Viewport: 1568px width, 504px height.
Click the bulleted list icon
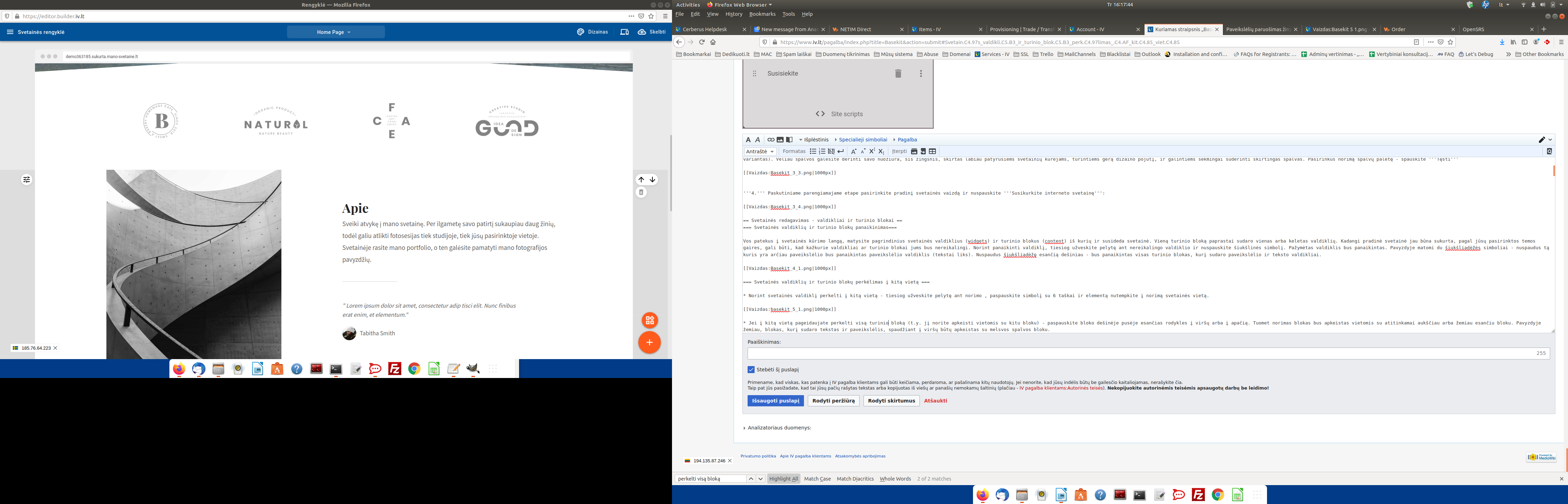[x=813, y=152]
